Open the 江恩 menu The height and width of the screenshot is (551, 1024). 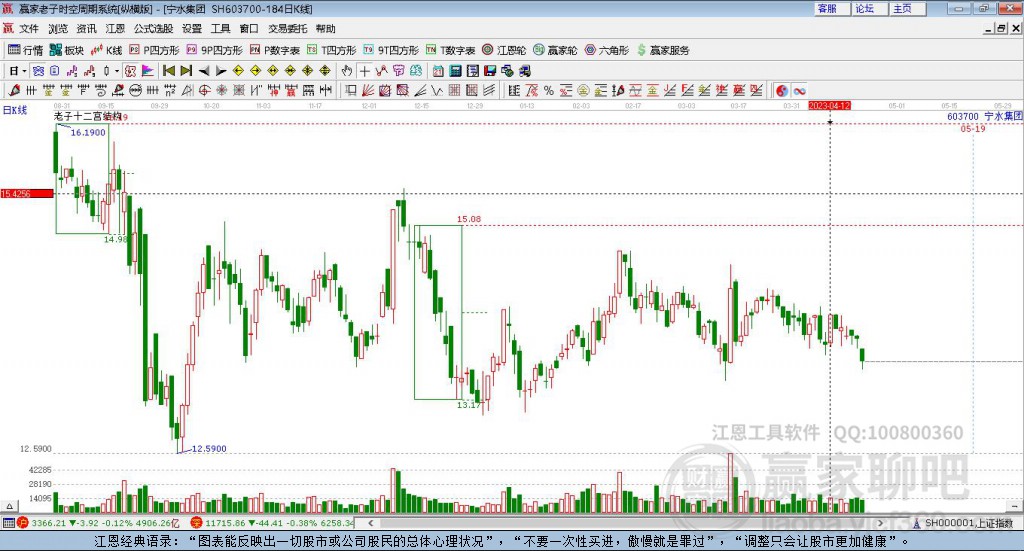[x=115, y=29]
